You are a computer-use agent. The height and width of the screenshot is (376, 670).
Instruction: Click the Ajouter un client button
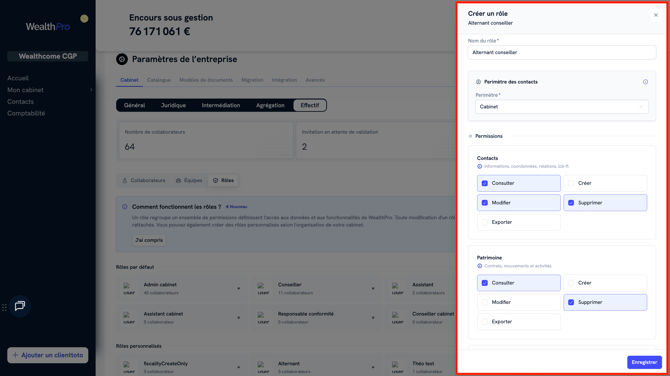point(47,355)
